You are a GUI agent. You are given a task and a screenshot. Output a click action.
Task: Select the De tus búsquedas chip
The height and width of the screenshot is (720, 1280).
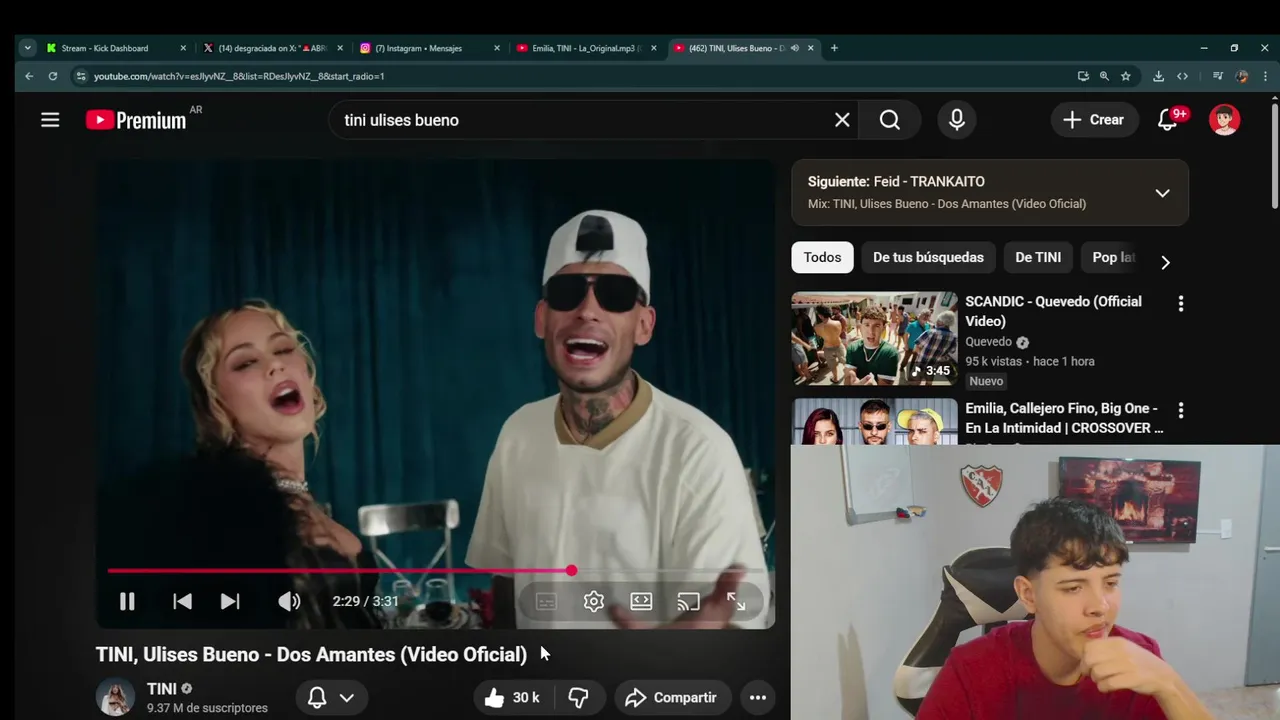[x=928, y=257]
